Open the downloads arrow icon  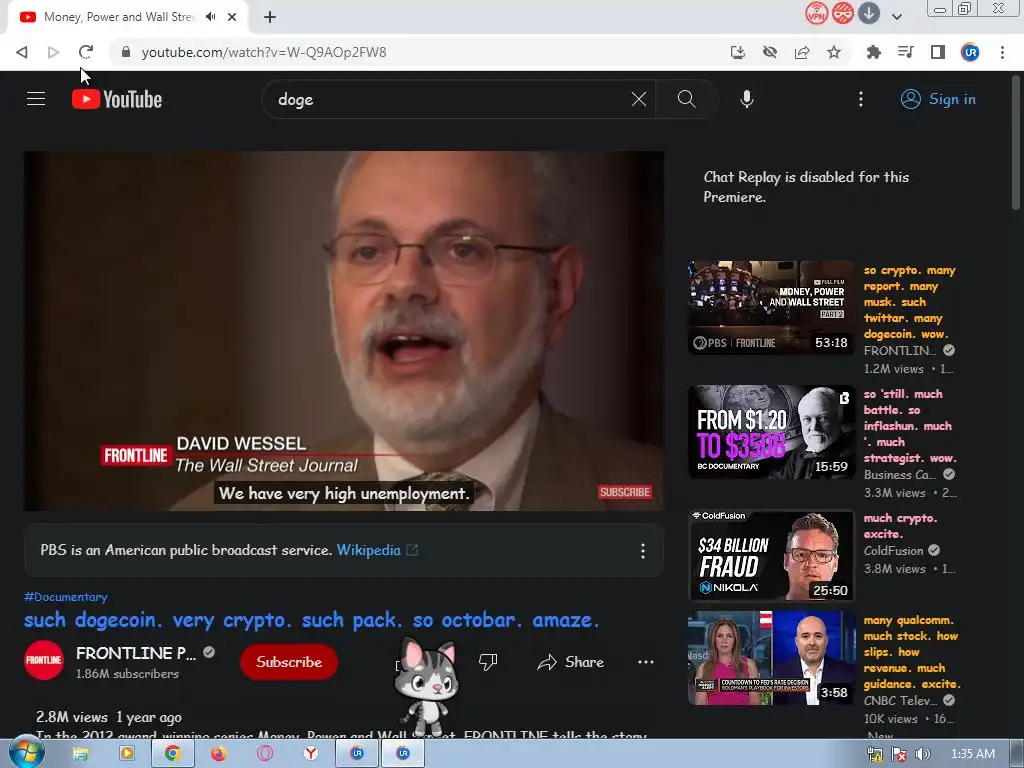(869, 13)
